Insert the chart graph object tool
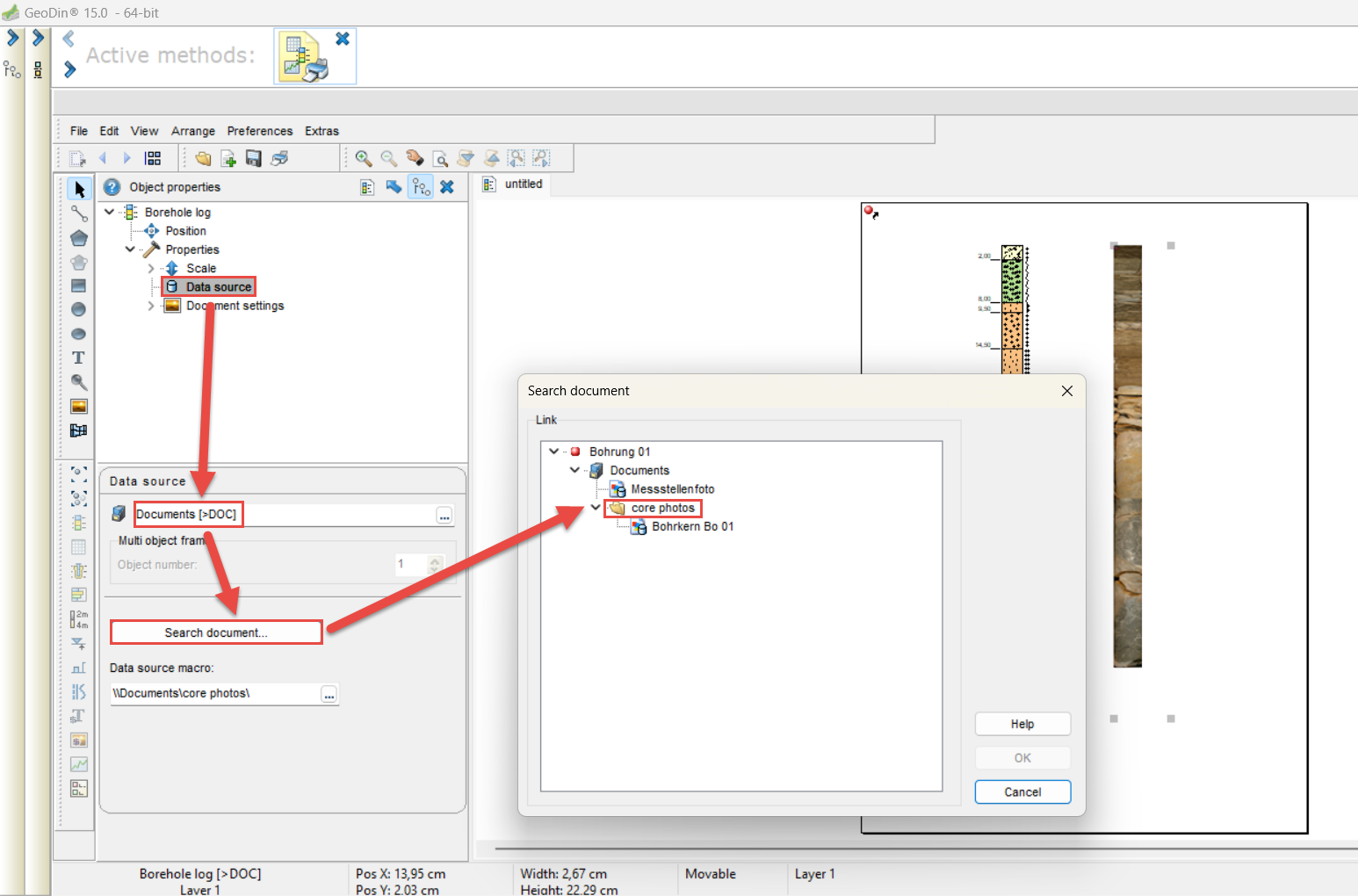The image size is (1358, 896). coord(79,764)
